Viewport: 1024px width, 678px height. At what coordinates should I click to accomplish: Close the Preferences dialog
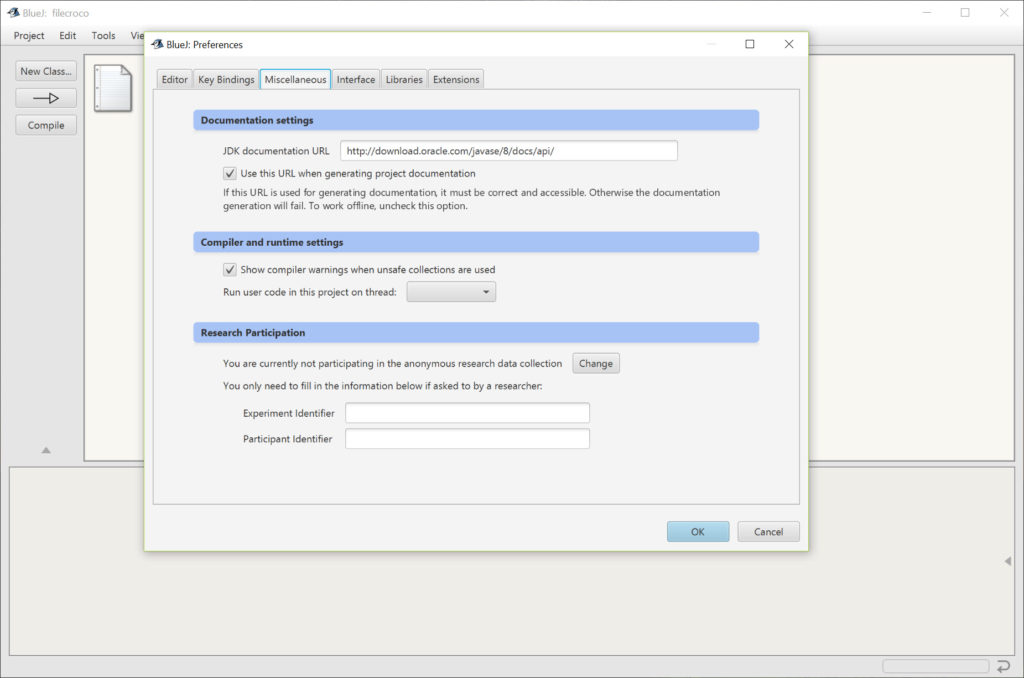pyautogui.click(x=789, y=44)
